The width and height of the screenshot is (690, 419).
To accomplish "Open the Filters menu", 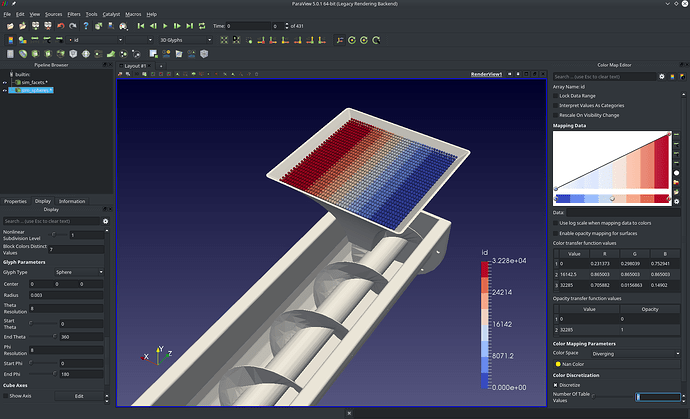I will pos(74,15).
